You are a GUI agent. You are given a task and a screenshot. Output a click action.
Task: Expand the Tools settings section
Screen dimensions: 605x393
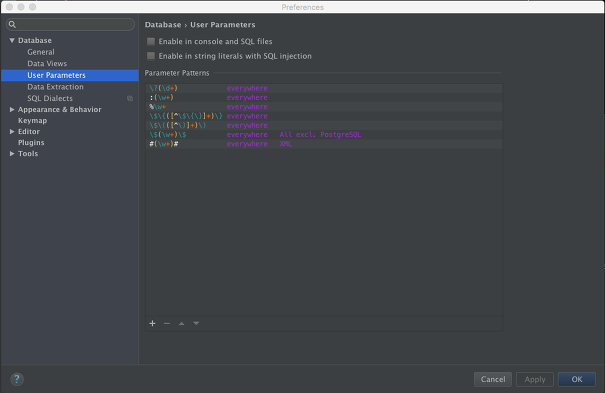point(12,153)
